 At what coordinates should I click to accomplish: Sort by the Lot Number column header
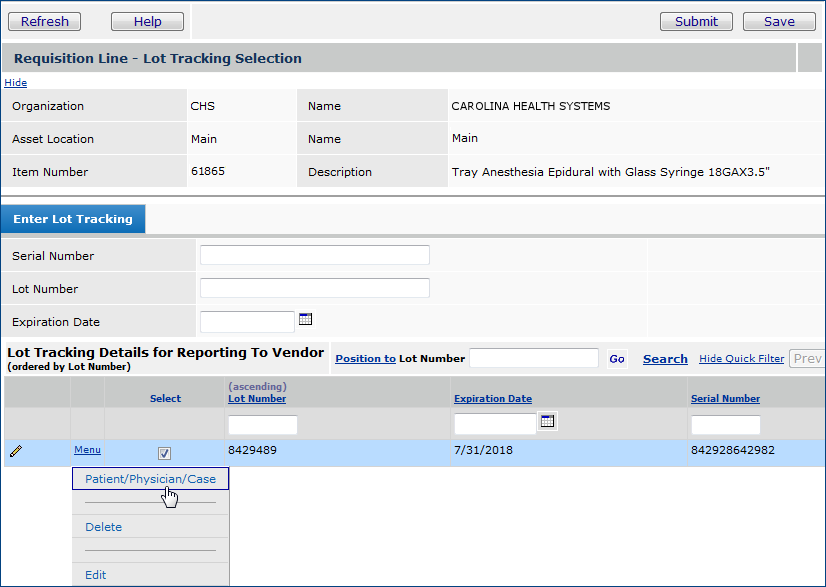[257, 399]
